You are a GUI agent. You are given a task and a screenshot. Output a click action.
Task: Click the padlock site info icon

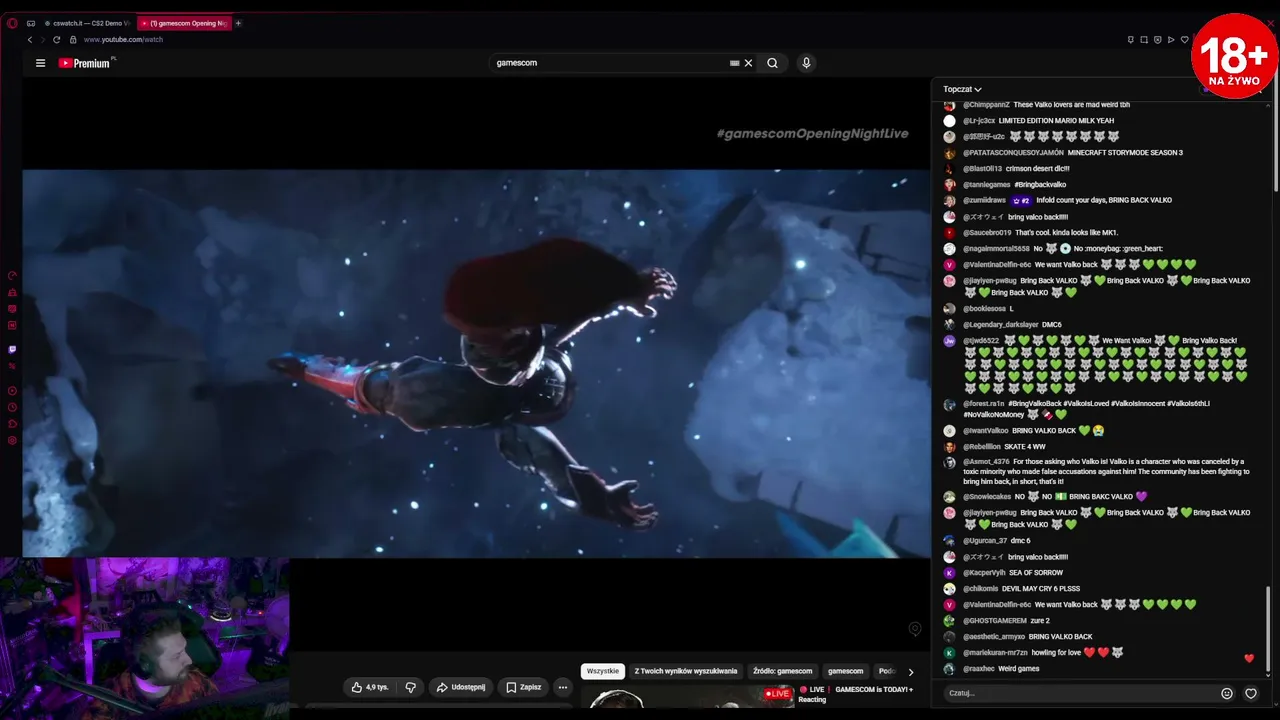(73, 40)
